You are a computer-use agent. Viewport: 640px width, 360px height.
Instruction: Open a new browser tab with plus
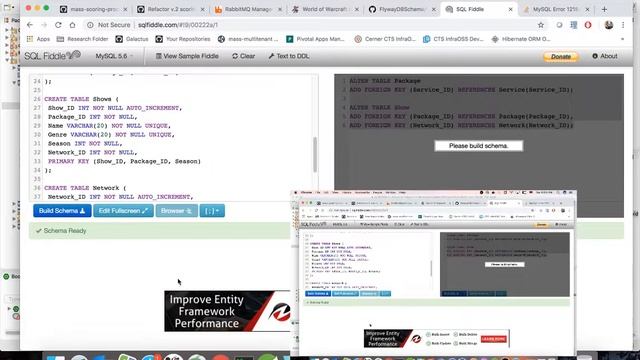point(604,9)
